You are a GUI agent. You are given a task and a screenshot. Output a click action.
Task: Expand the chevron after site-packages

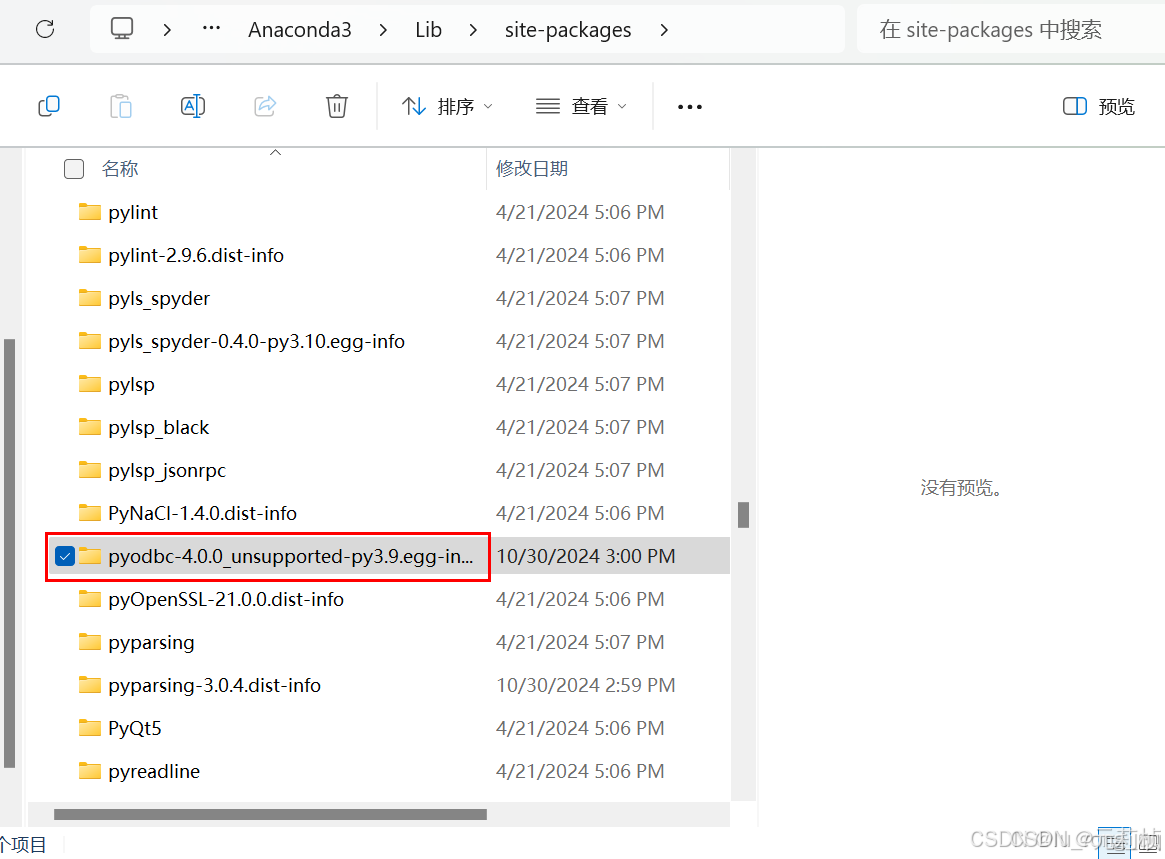point(664,30)
